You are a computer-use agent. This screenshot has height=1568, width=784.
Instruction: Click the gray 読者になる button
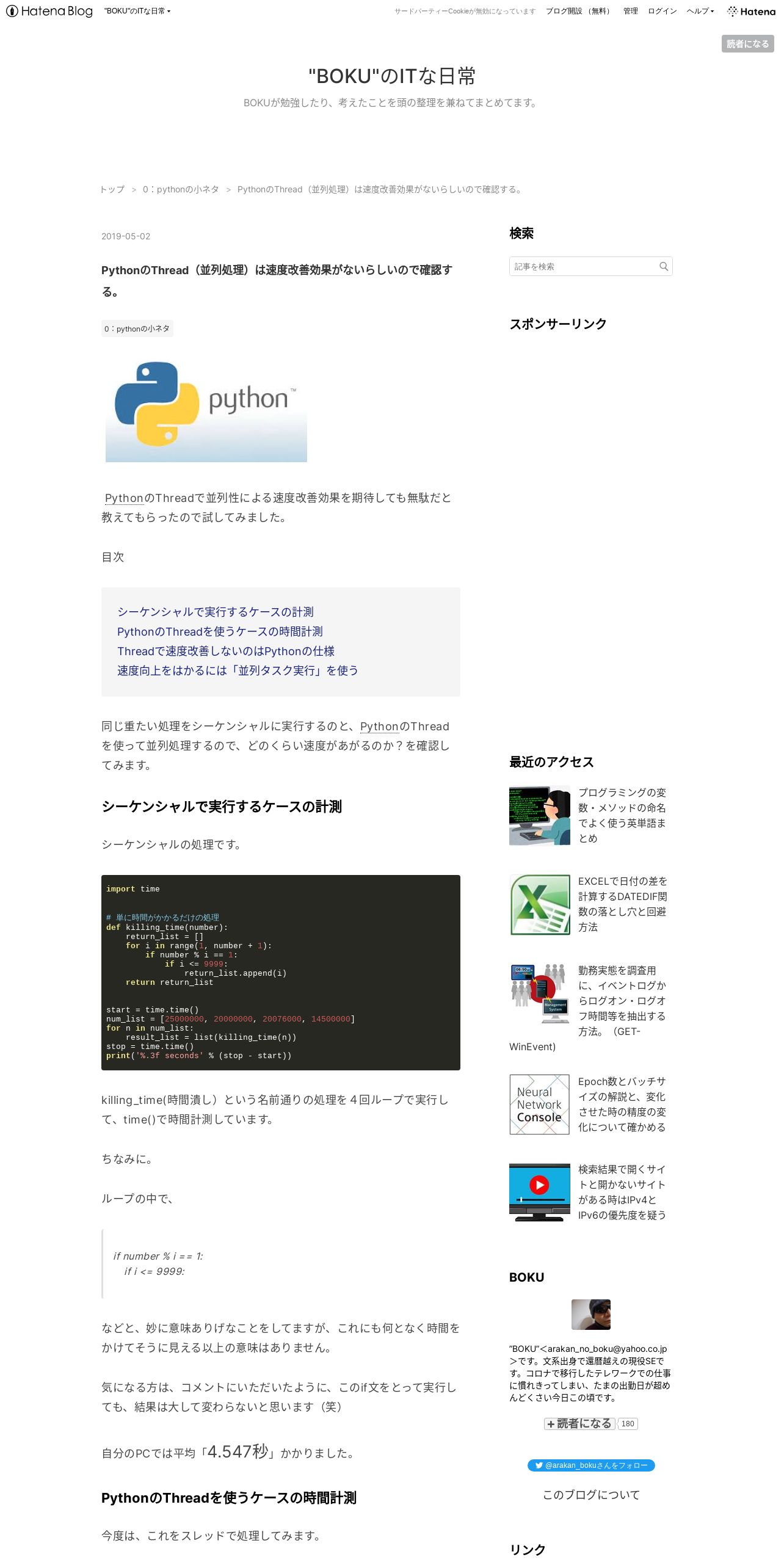click(747, 44)
